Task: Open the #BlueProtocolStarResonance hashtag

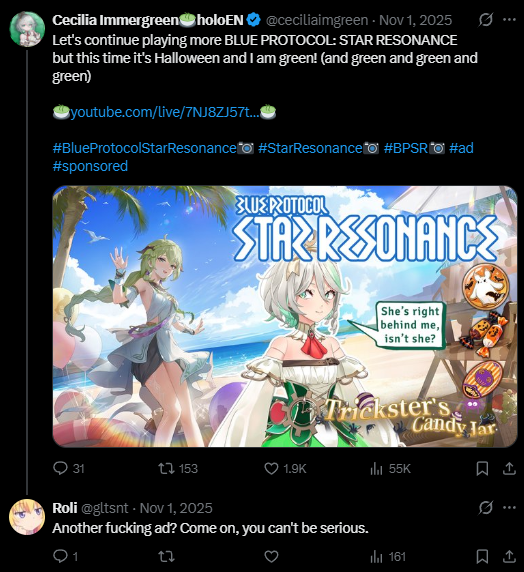Action: point(145,148)
